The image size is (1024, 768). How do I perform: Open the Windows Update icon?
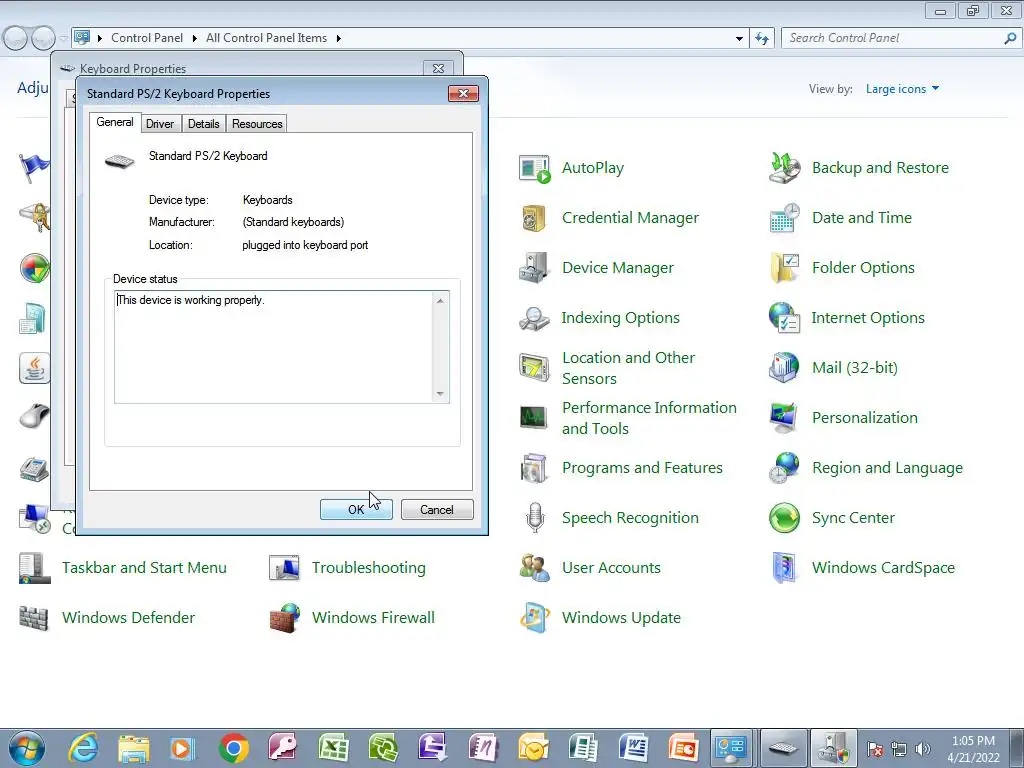pos(534,618)
